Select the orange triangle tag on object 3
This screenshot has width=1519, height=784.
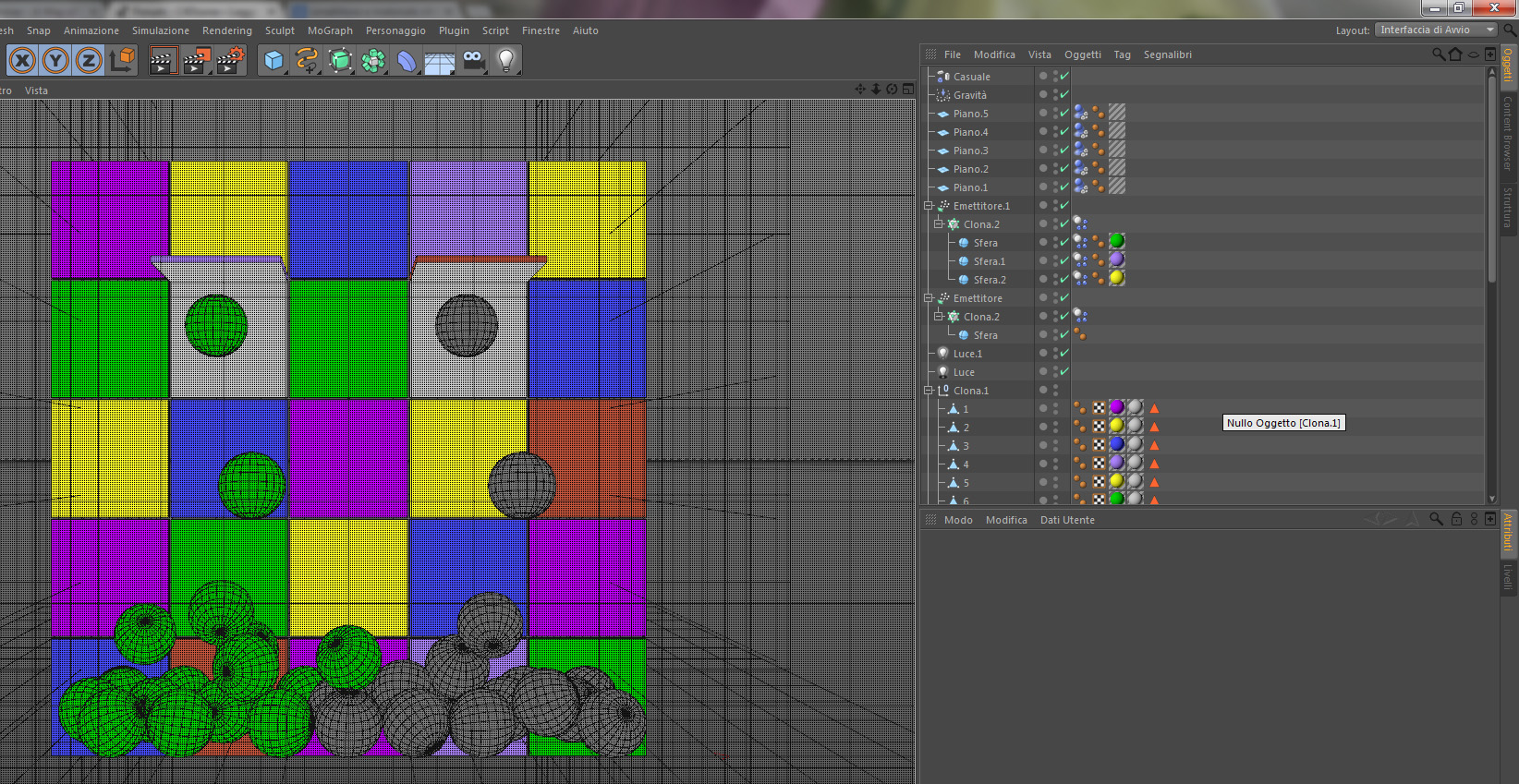(x=1154, y=445)
